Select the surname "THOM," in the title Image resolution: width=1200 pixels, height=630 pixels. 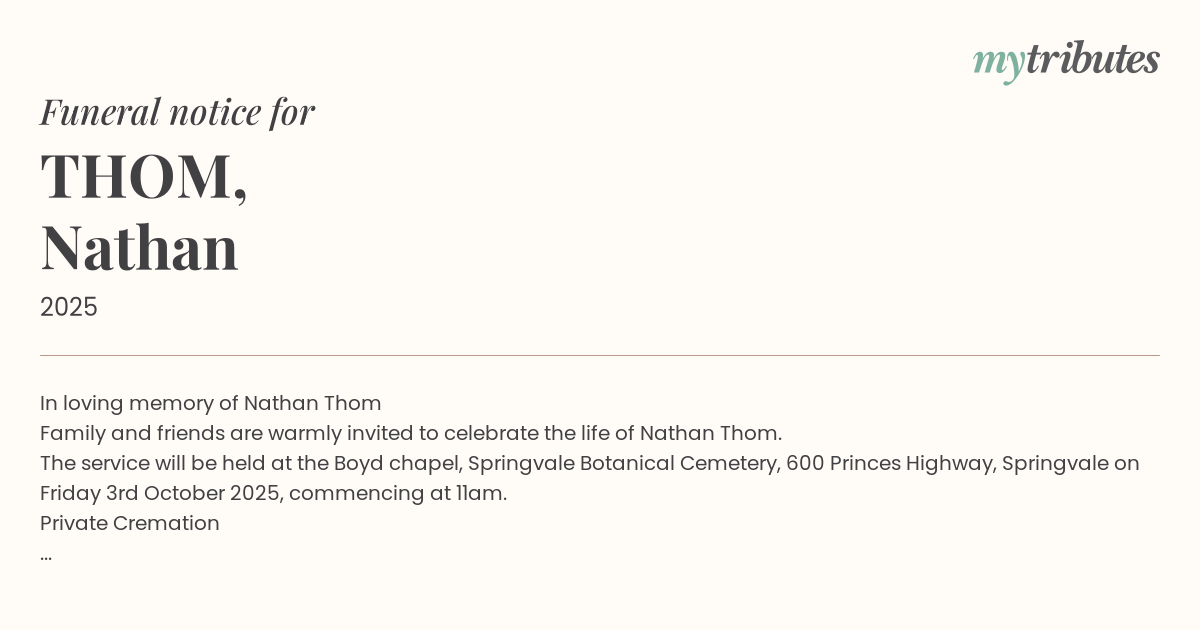pos(144,176)
